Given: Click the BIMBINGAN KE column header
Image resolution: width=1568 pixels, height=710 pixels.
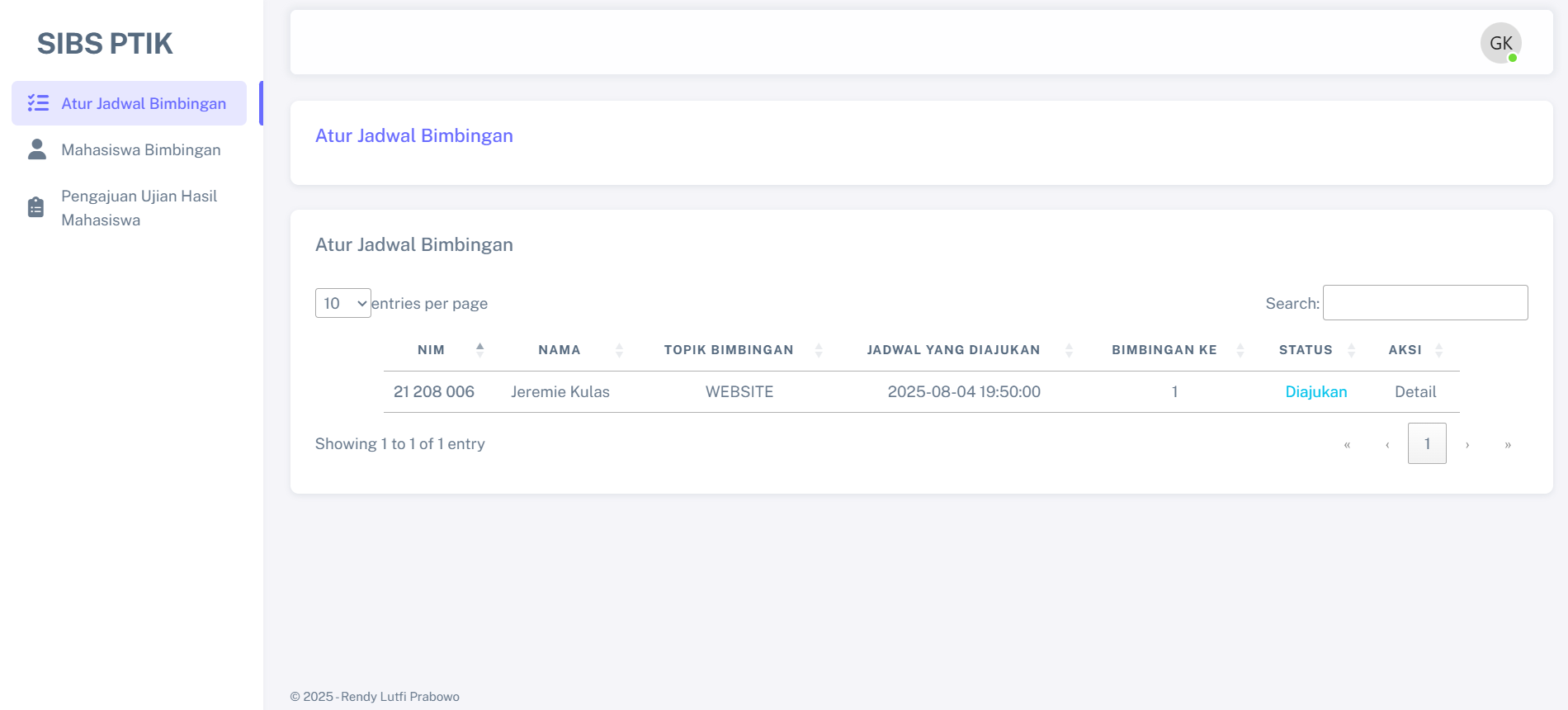Looking at the screenshot, I should click(x=1164, y=350).
